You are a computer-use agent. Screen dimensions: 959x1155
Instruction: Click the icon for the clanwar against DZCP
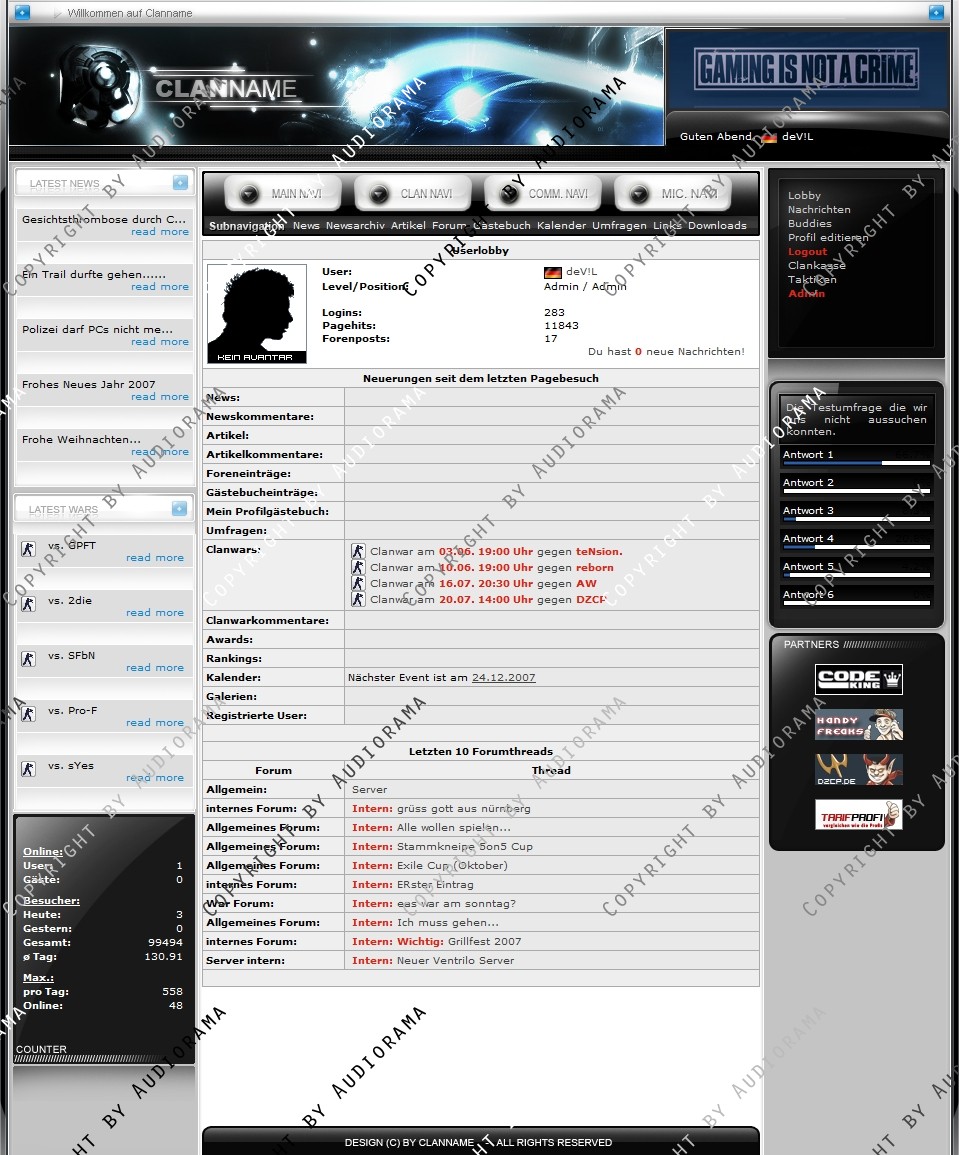coord(358,599)
